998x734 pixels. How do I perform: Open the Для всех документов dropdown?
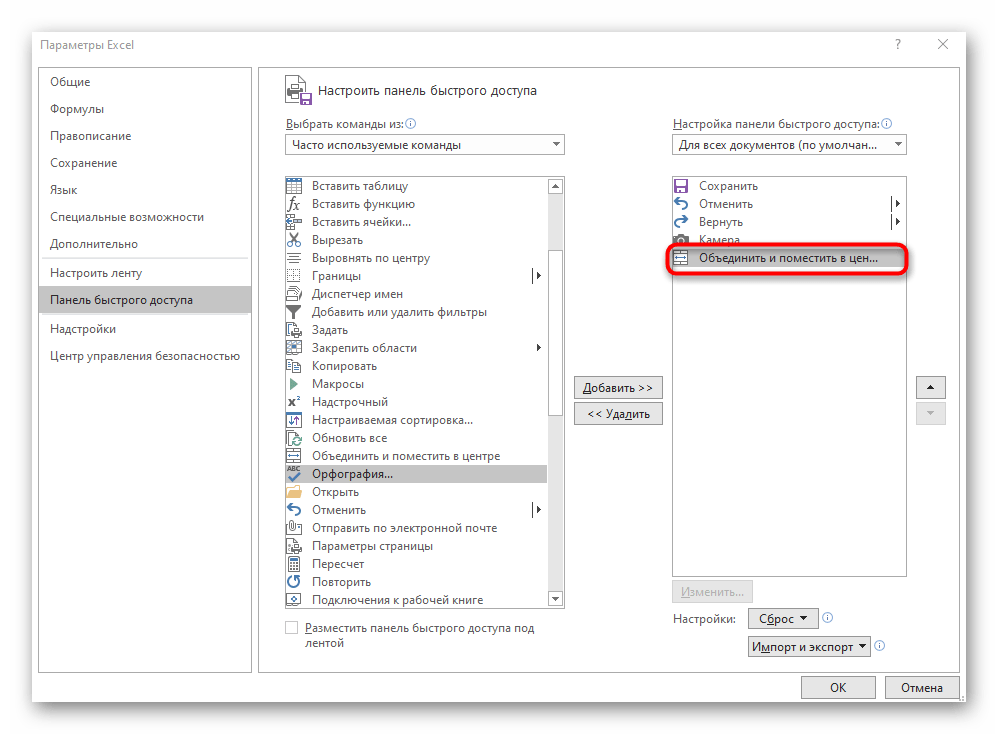click(789, 145)
